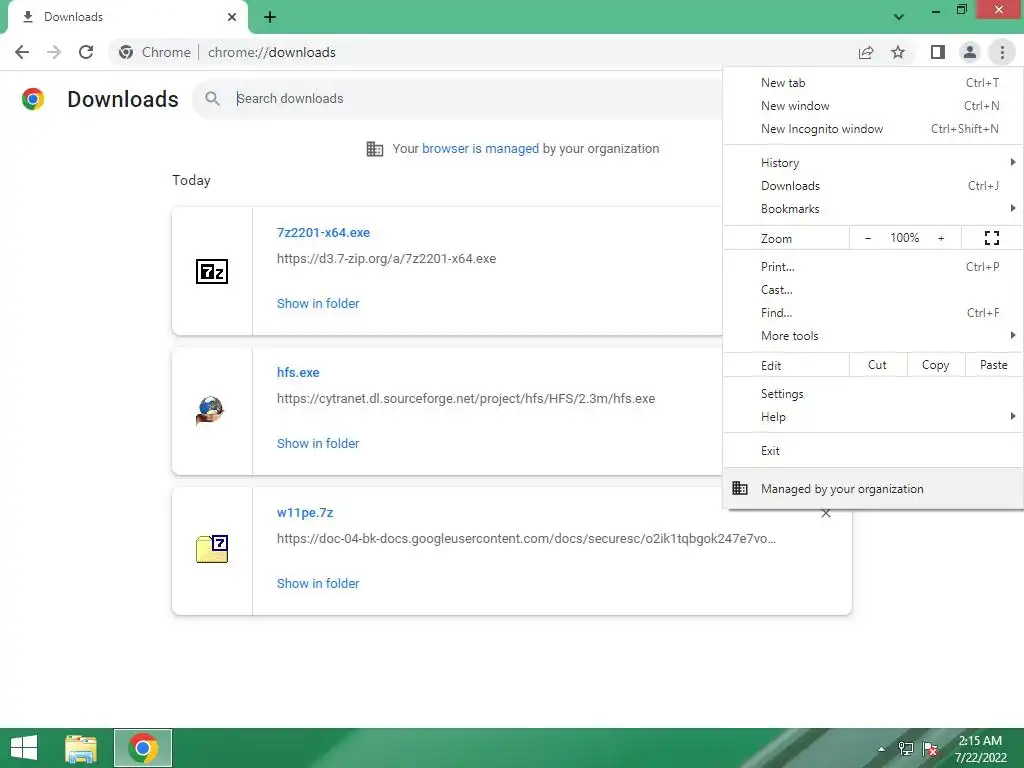Screen dimensions: 1024x768
Task: Click the magnifier icon in search box
Action: click(212, 99)
